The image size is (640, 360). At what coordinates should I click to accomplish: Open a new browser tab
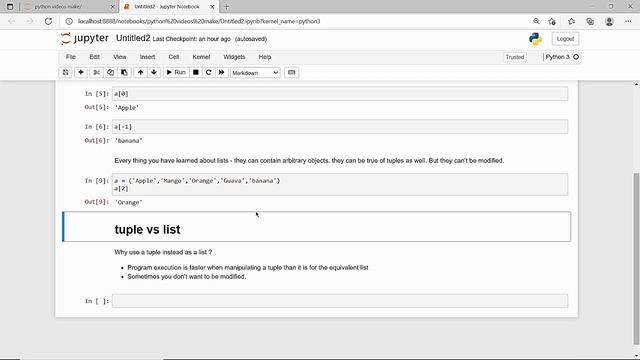(x=227, y=7)
